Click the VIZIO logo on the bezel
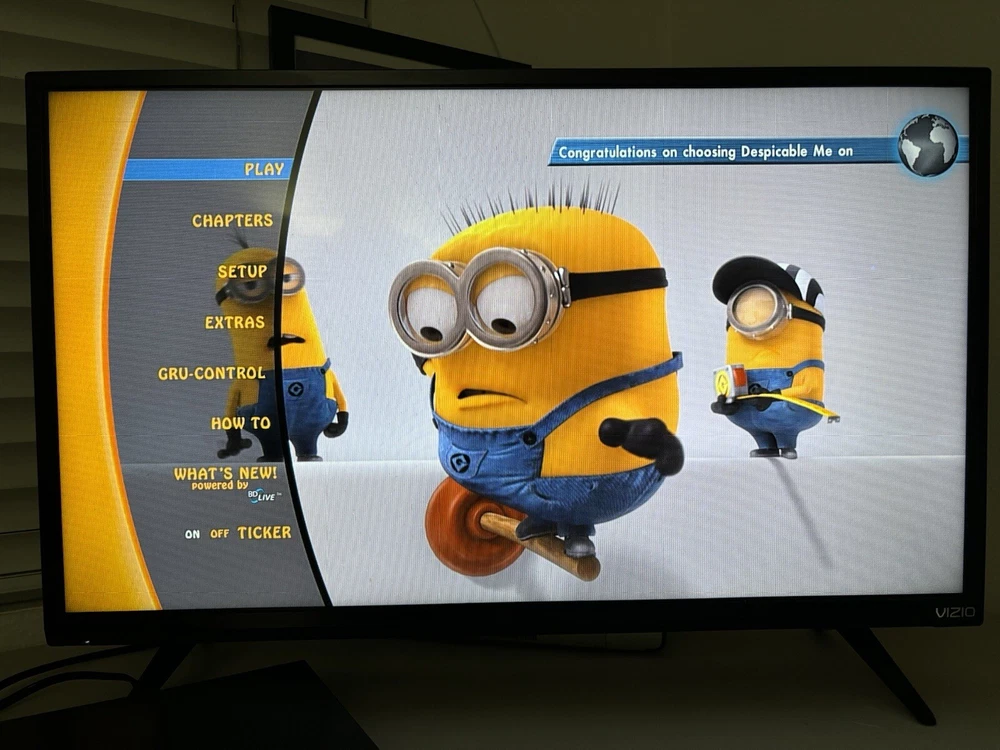This screenshot has width=1000, height=750. (x=954, y=612)
